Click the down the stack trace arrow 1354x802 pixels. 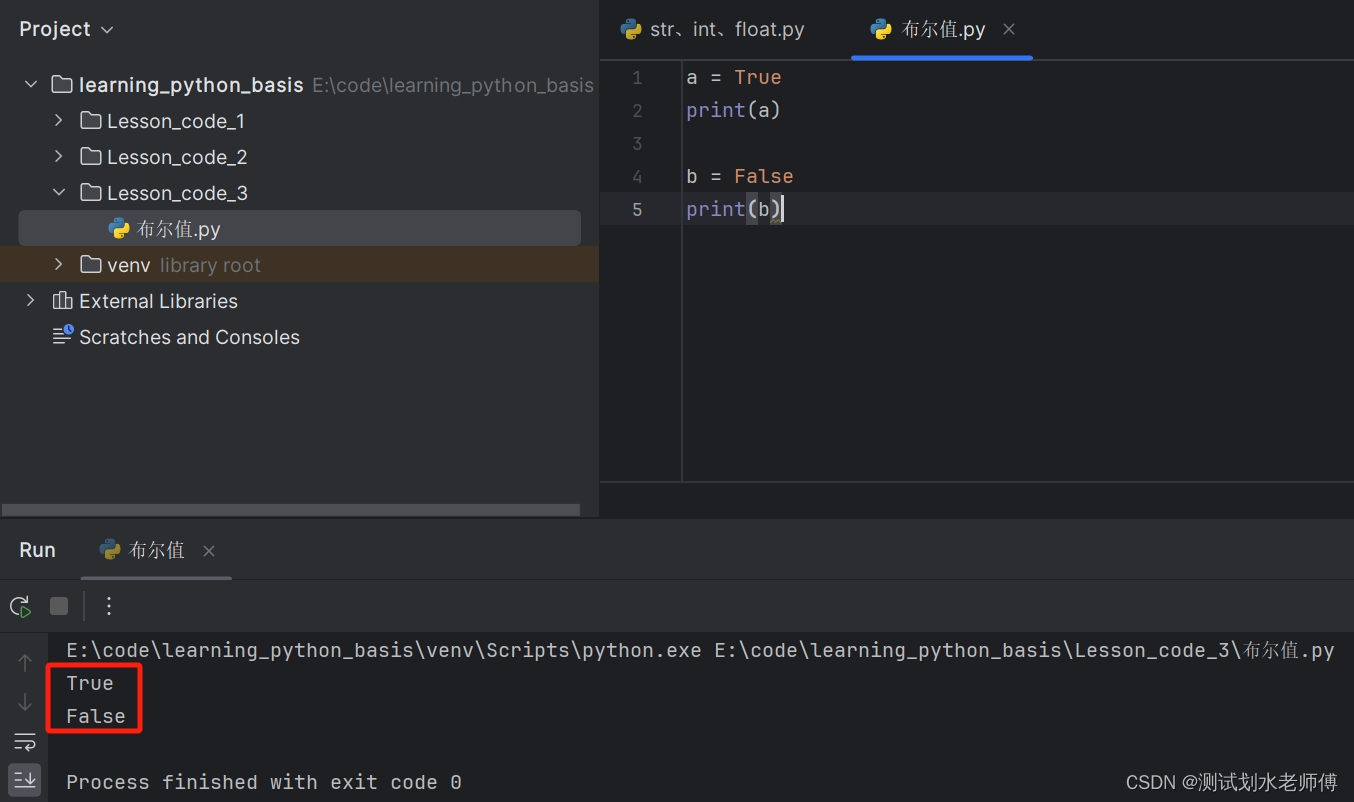25,702
